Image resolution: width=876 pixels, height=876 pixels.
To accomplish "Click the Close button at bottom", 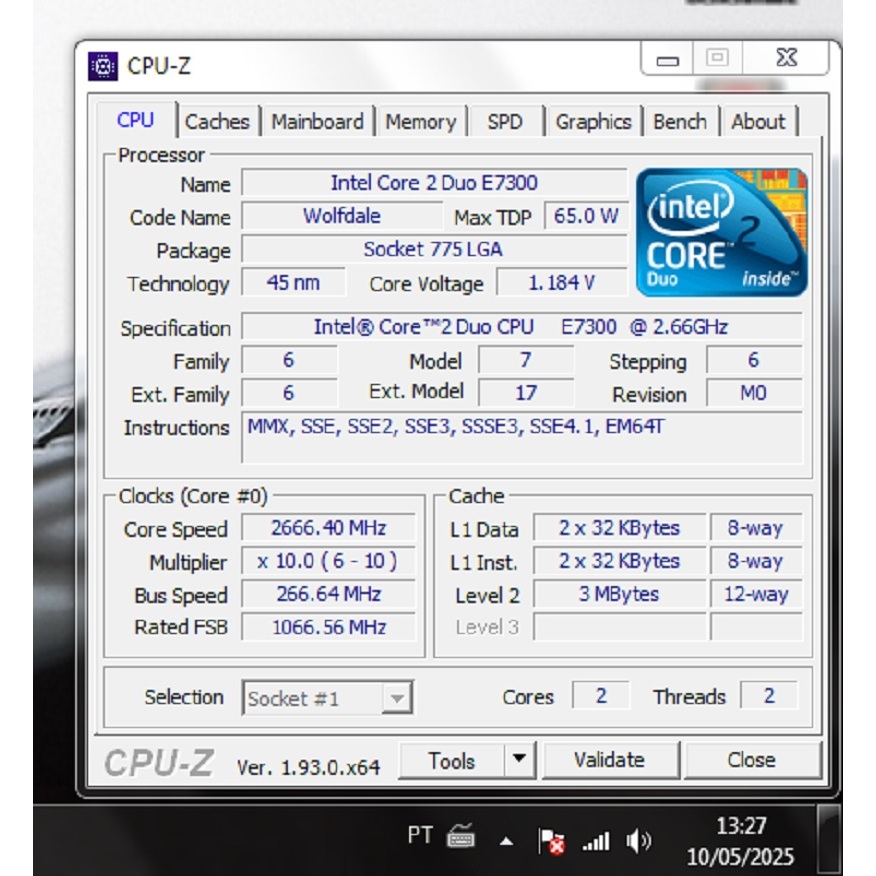I will tap(751, 760).
